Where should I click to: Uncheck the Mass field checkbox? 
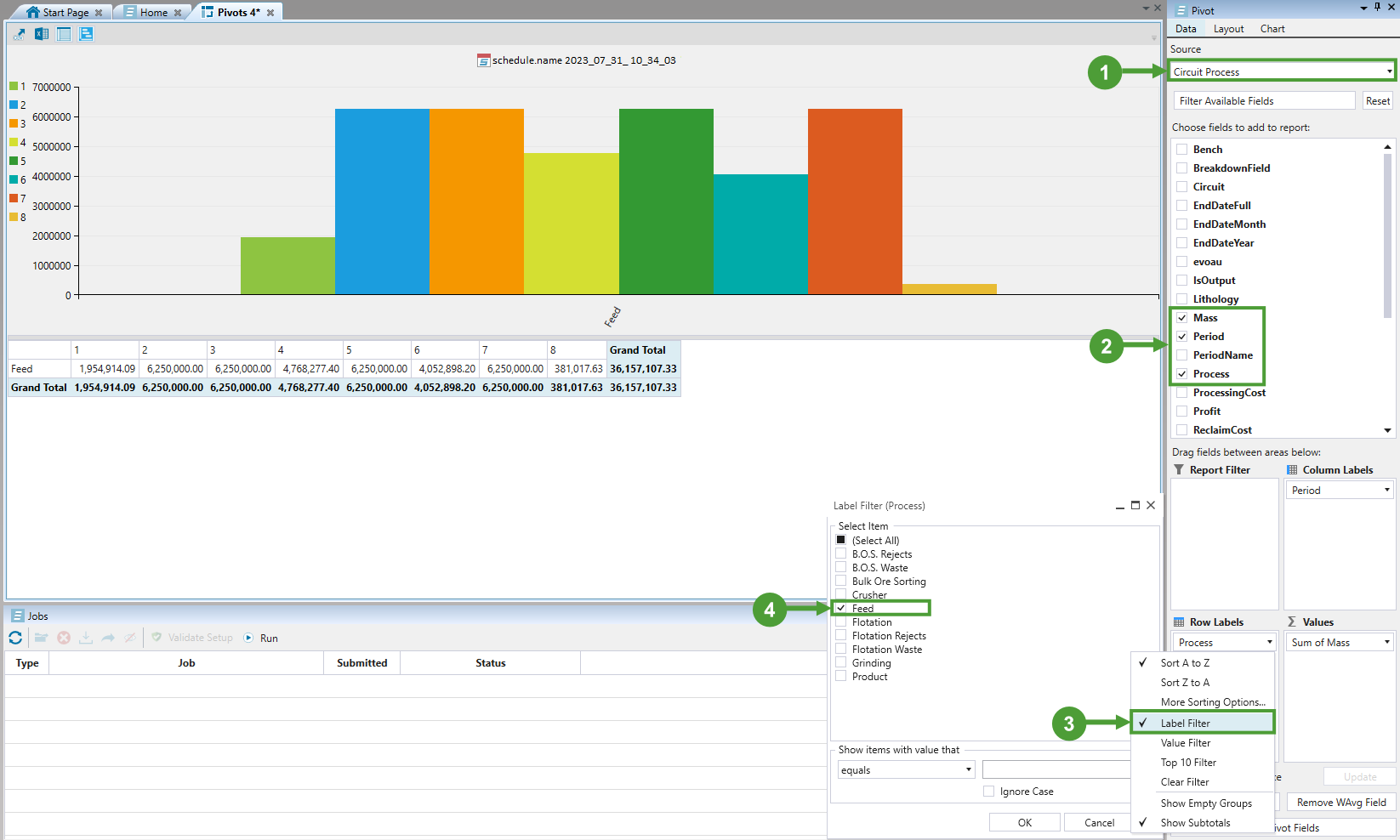point(1181,318)
